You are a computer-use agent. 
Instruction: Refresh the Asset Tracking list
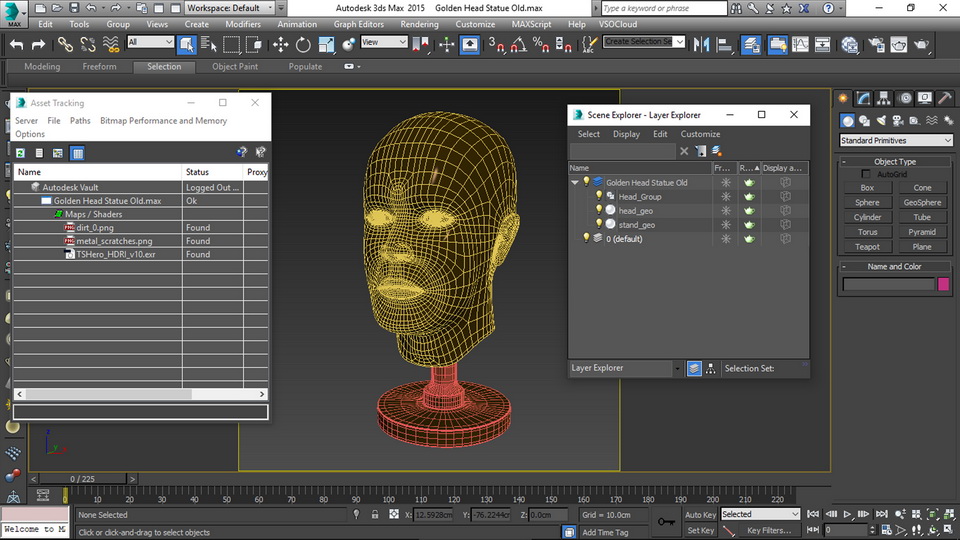tap(20, 153)
